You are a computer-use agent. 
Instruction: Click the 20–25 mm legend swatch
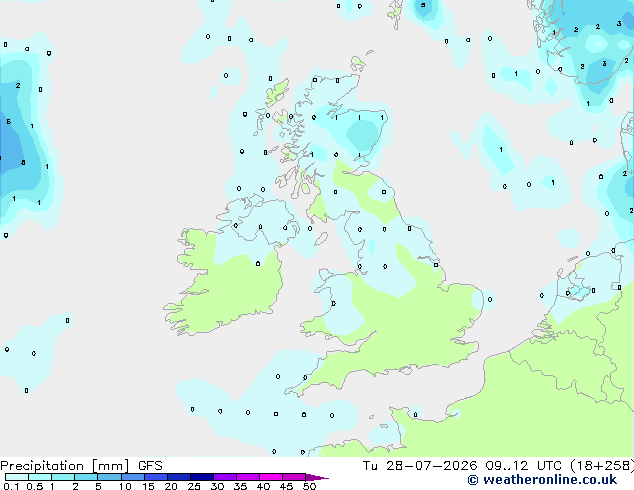click(x=178, y=477)
